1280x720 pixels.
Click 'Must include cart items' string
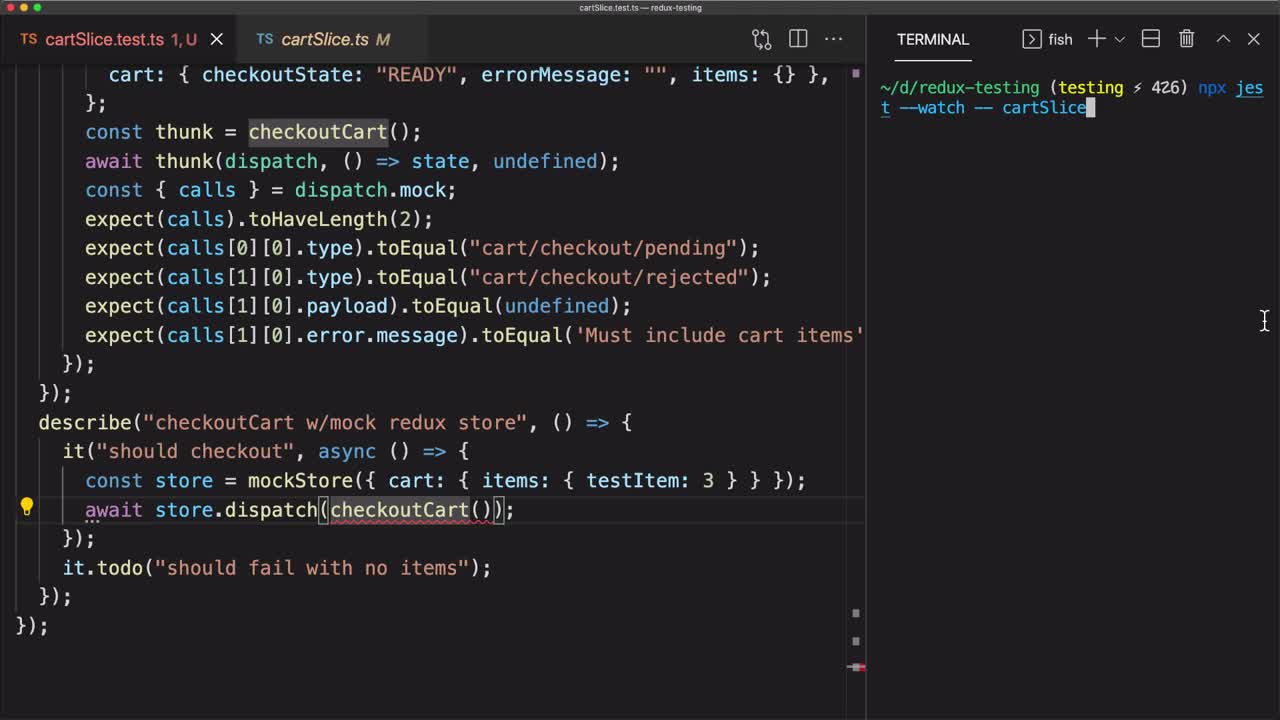click(x=720, y=335)
